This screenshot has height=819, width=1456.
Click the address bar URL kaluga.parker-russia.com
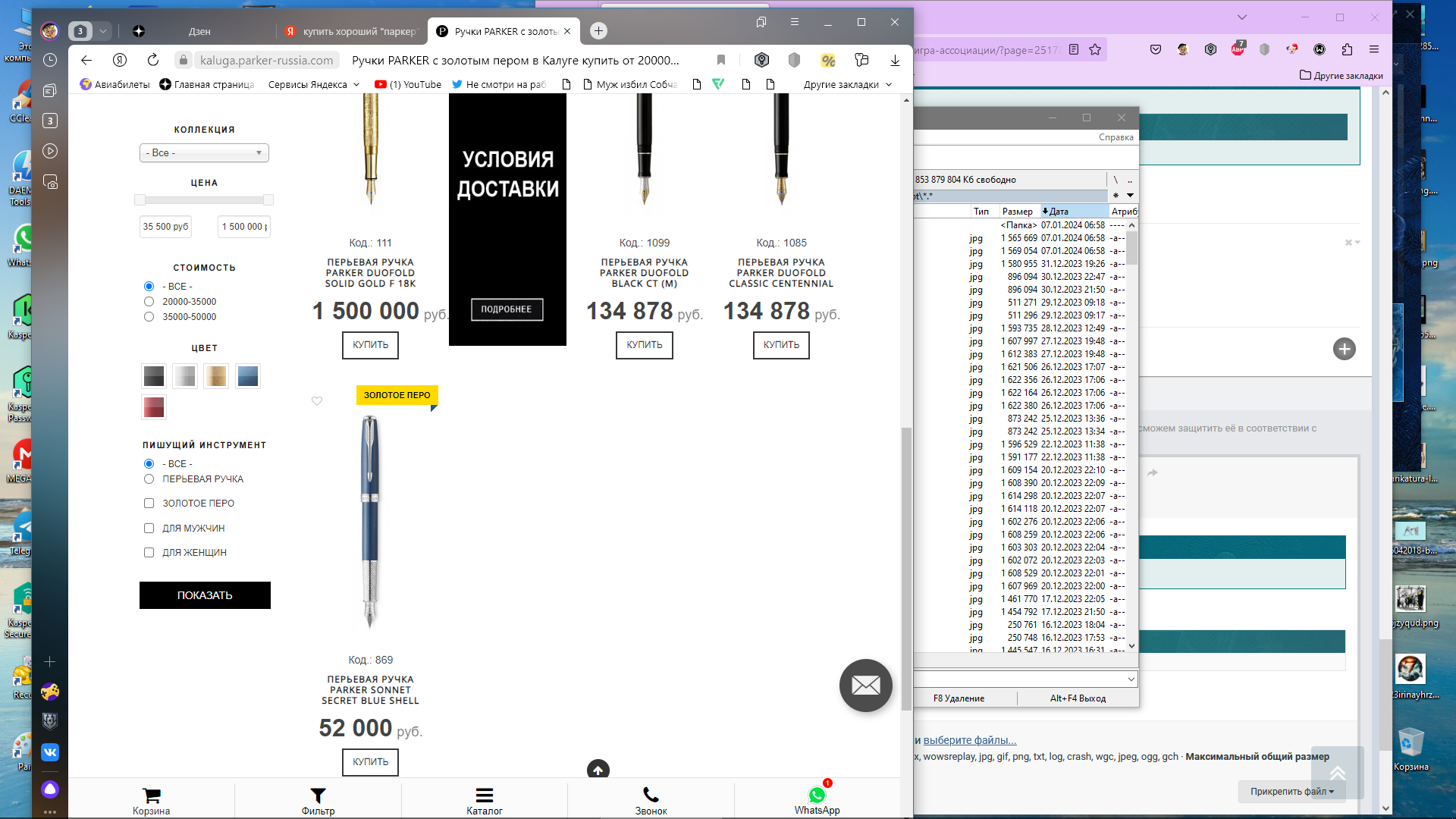(267, 60)
